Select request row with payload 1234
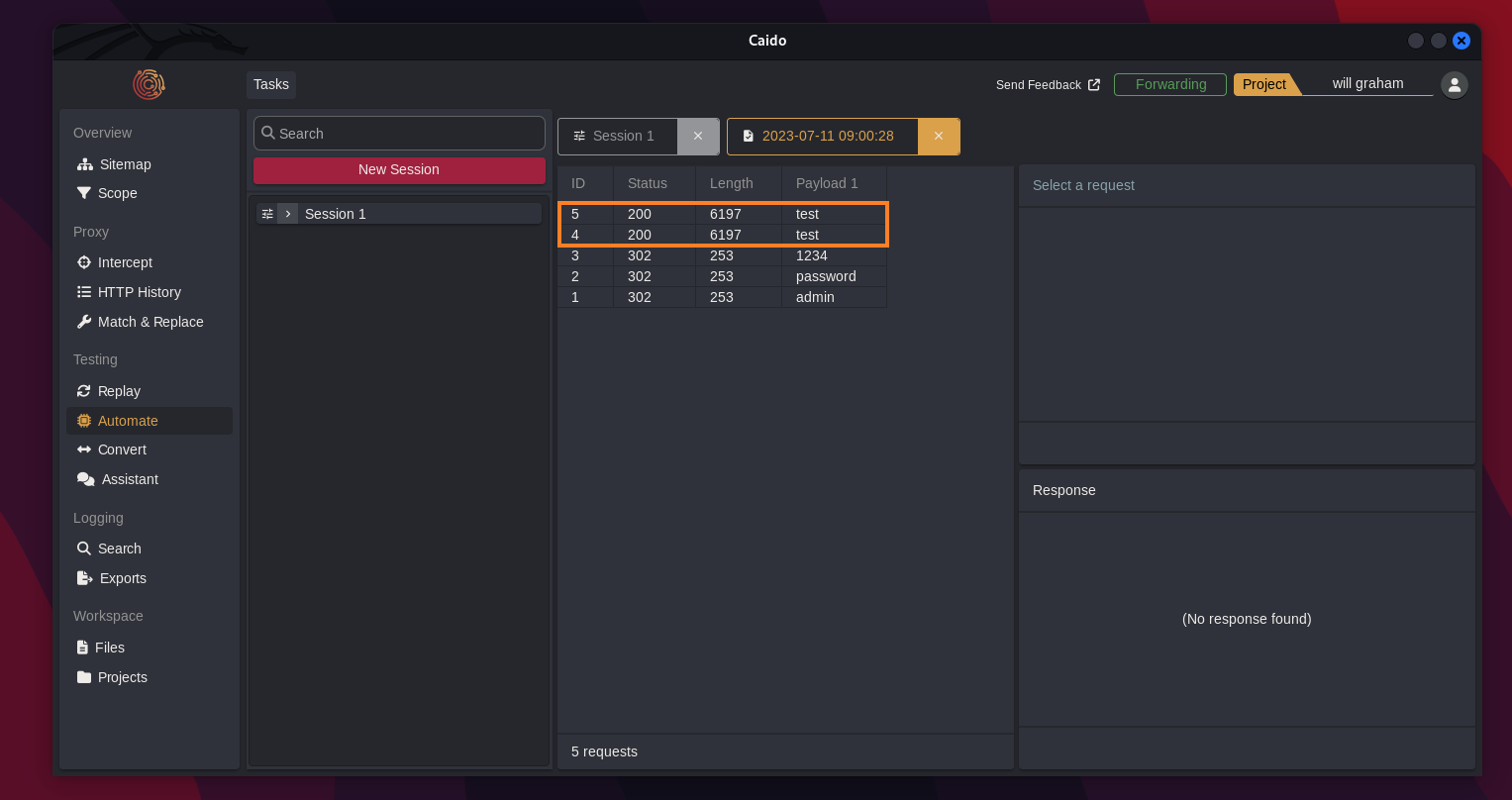 click(x=722, y=255)
